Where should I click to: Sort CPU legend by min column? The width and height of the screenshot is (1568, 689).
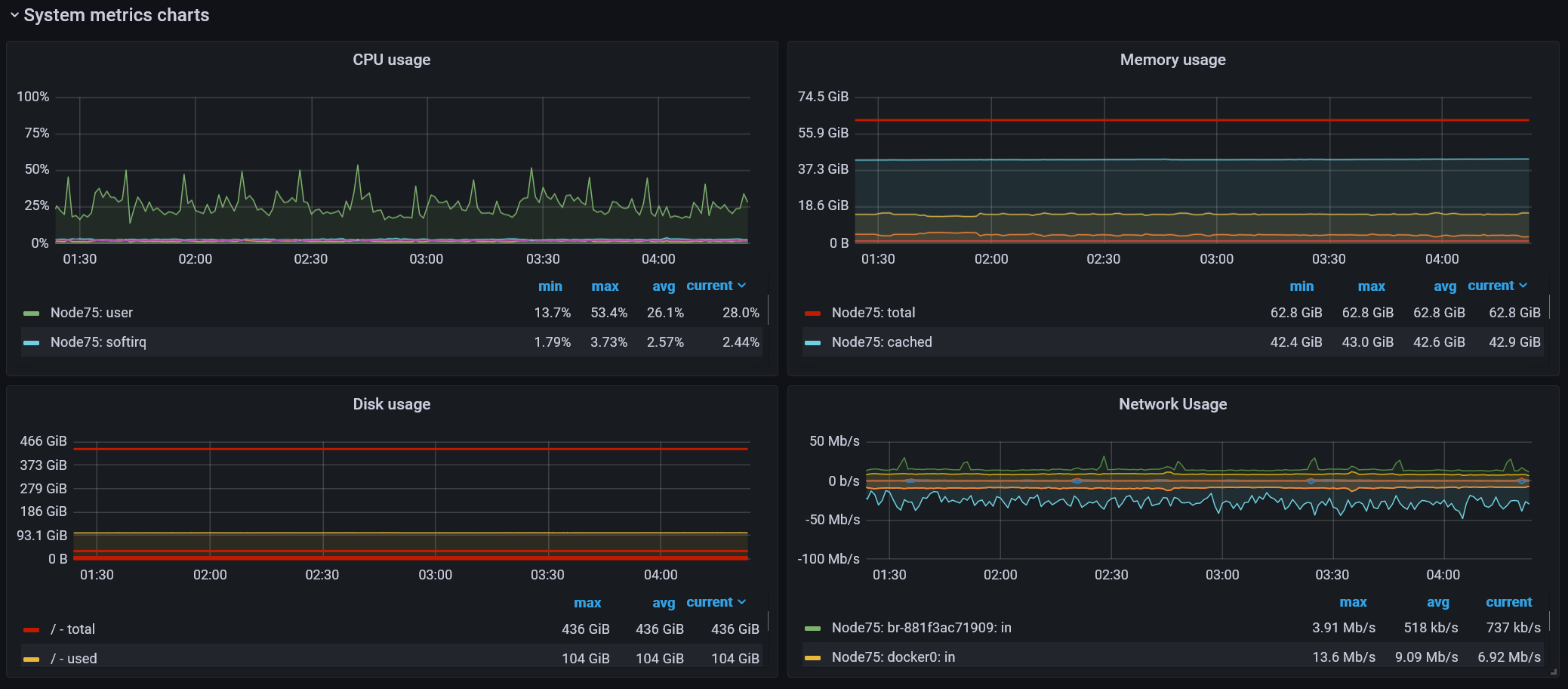[550, 286]
